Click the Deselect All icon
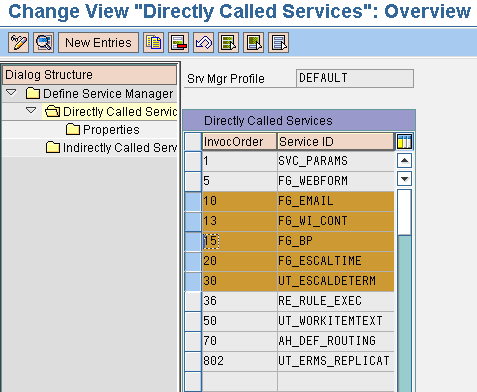Viewport: 477px width, 392px height. click(x=278, y=43)
